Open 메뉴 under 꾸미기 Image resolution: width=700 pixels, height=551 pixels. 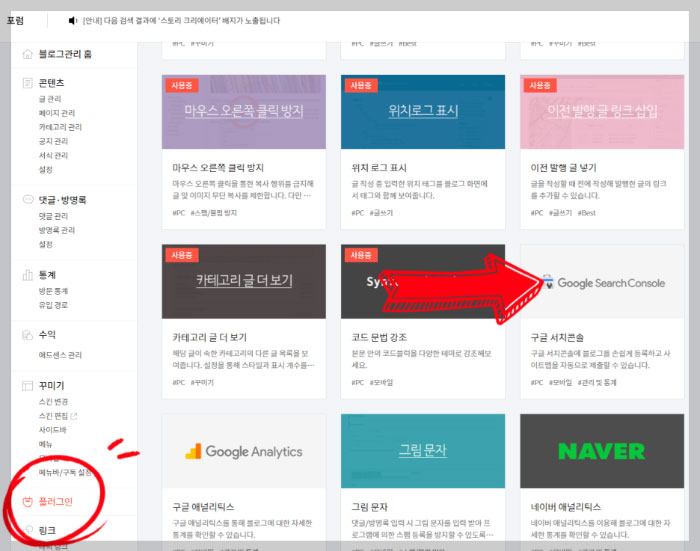[46, 444]
